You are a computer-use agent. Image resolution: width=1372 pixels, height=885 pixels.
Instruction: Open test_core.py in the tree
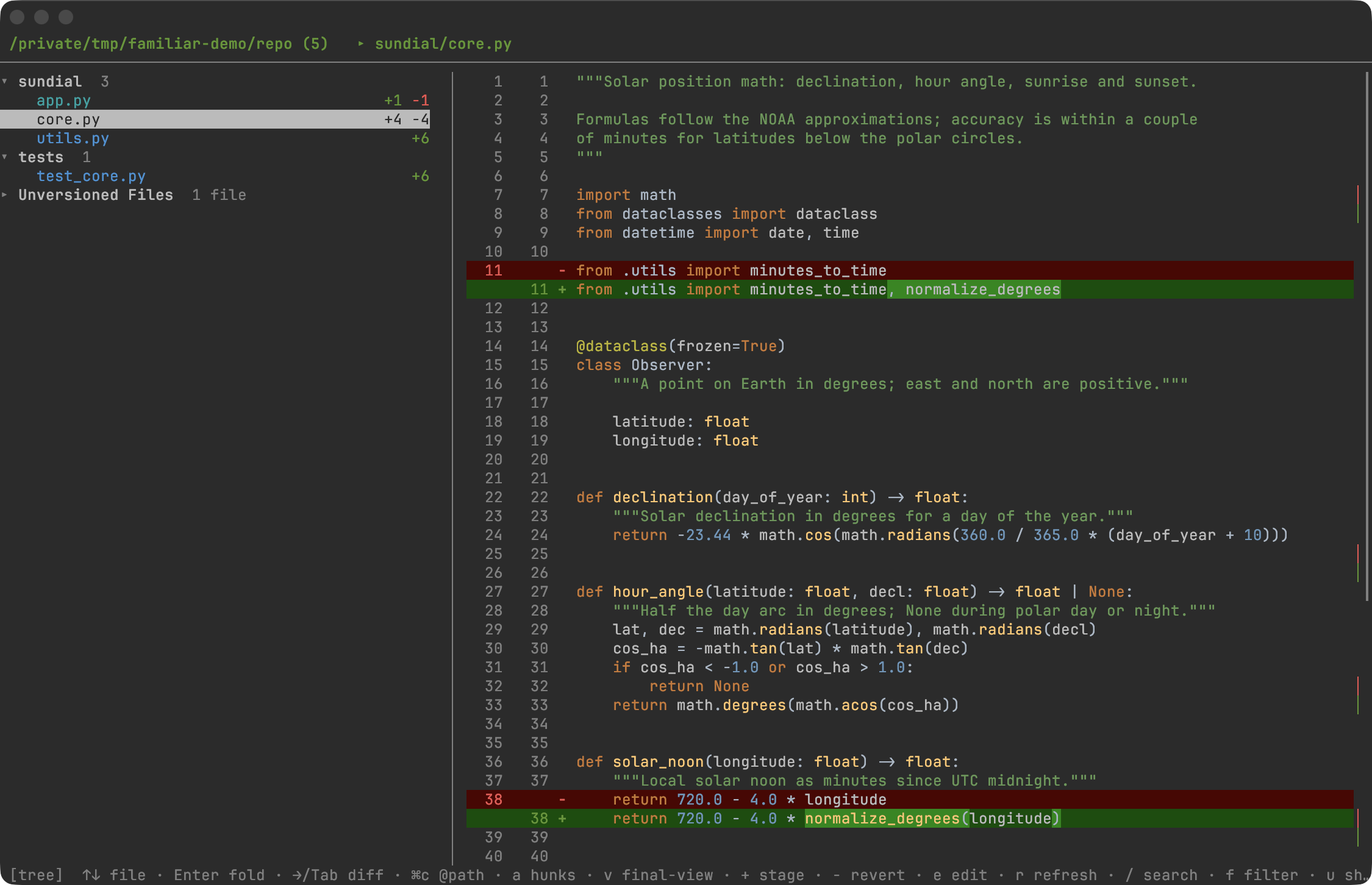[x=91, y=176]
